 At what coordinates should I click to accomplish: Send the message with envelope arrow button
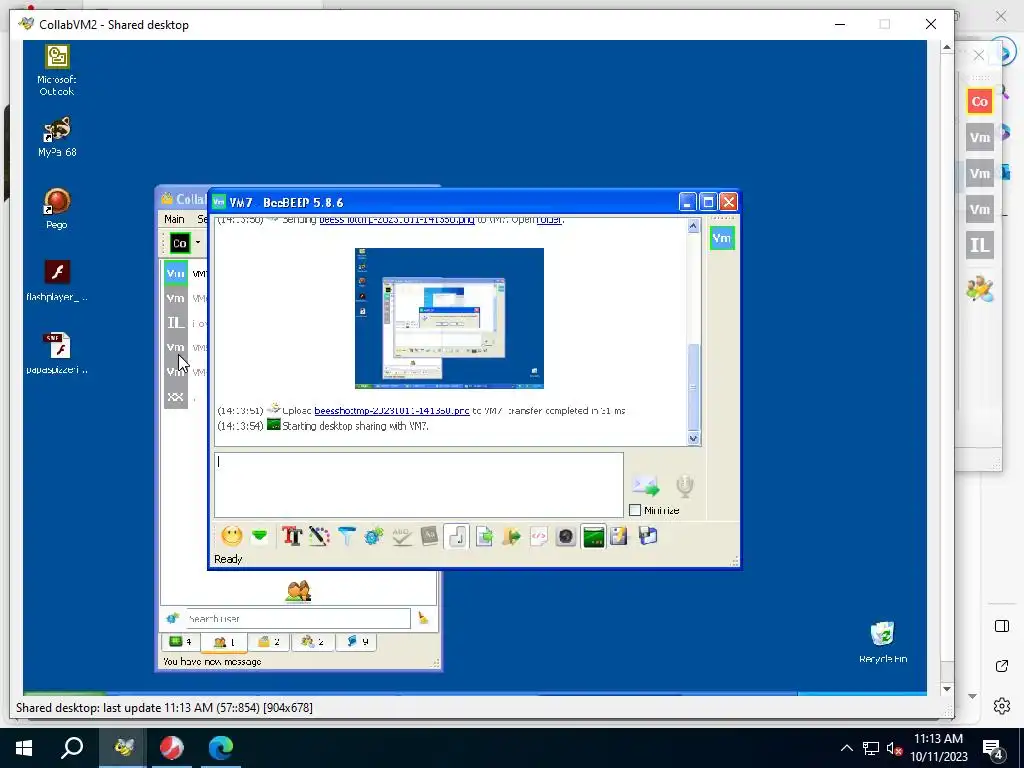(645, 485)
